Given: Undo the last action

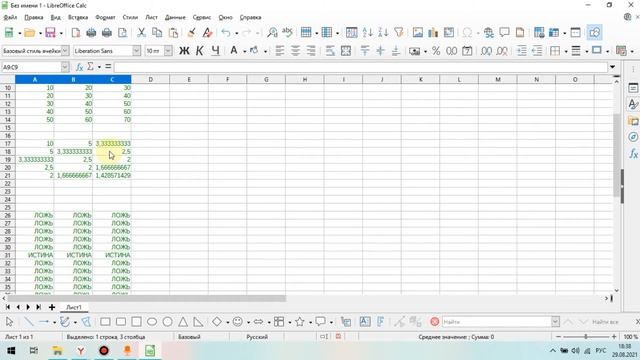Looking at the screenshot, I should click(226, 33).
